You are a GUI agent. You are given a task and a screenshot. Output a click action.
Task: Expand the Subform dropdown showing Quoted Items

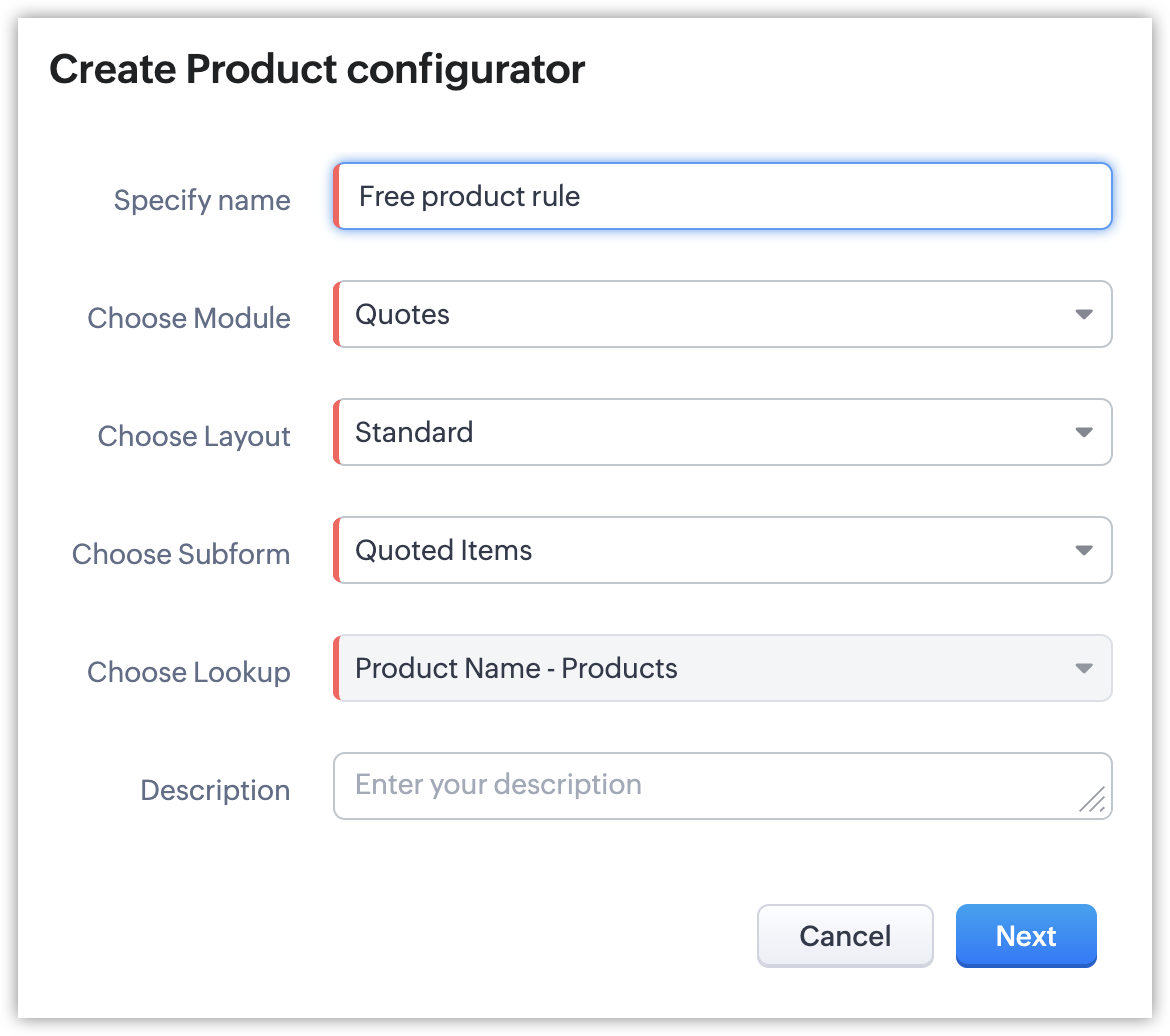pyautogui.click(x=700, y=551)
